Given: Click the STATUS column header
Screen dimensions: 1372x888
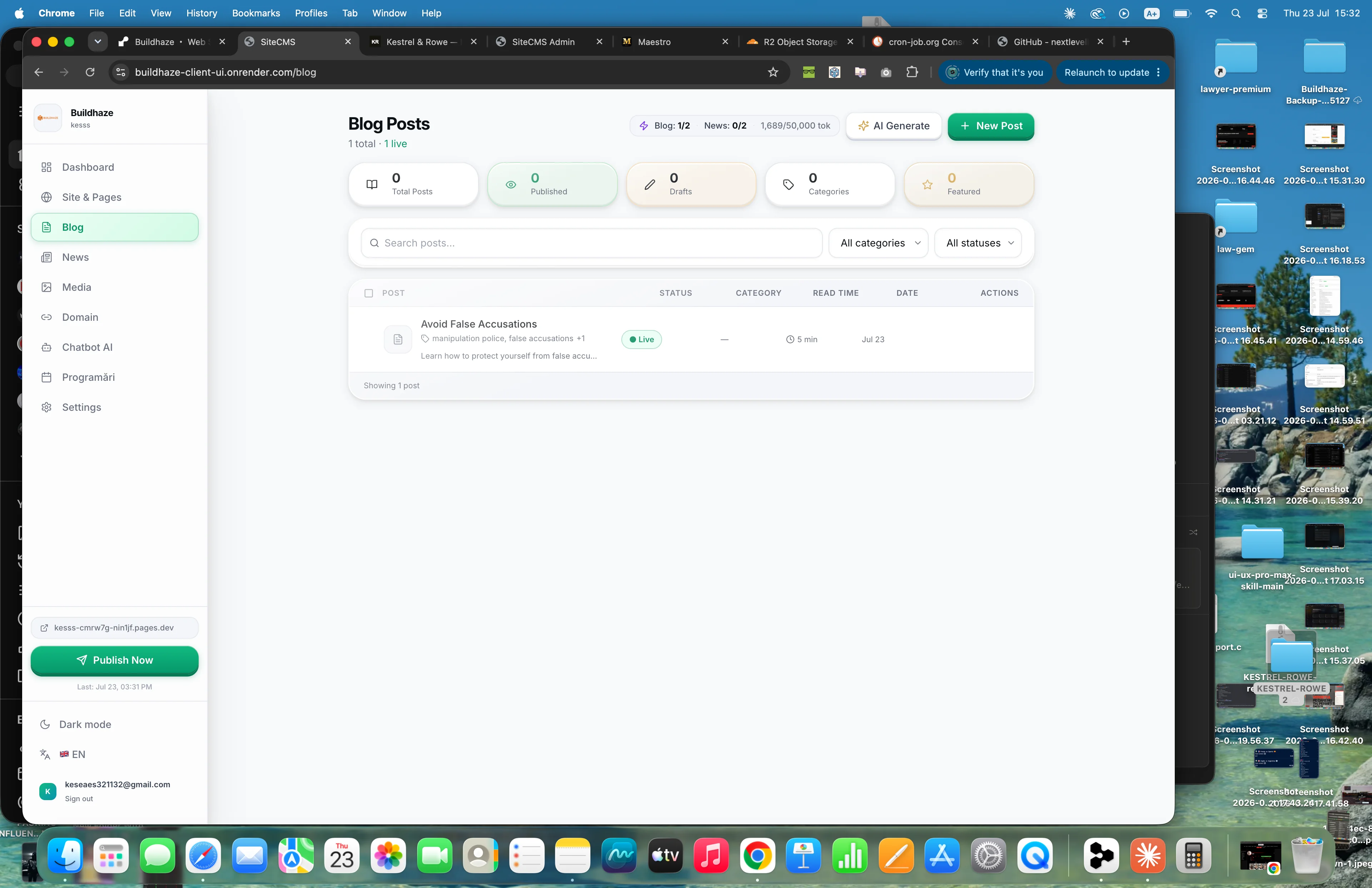Looking at the screenshot, I should [675, 293].
